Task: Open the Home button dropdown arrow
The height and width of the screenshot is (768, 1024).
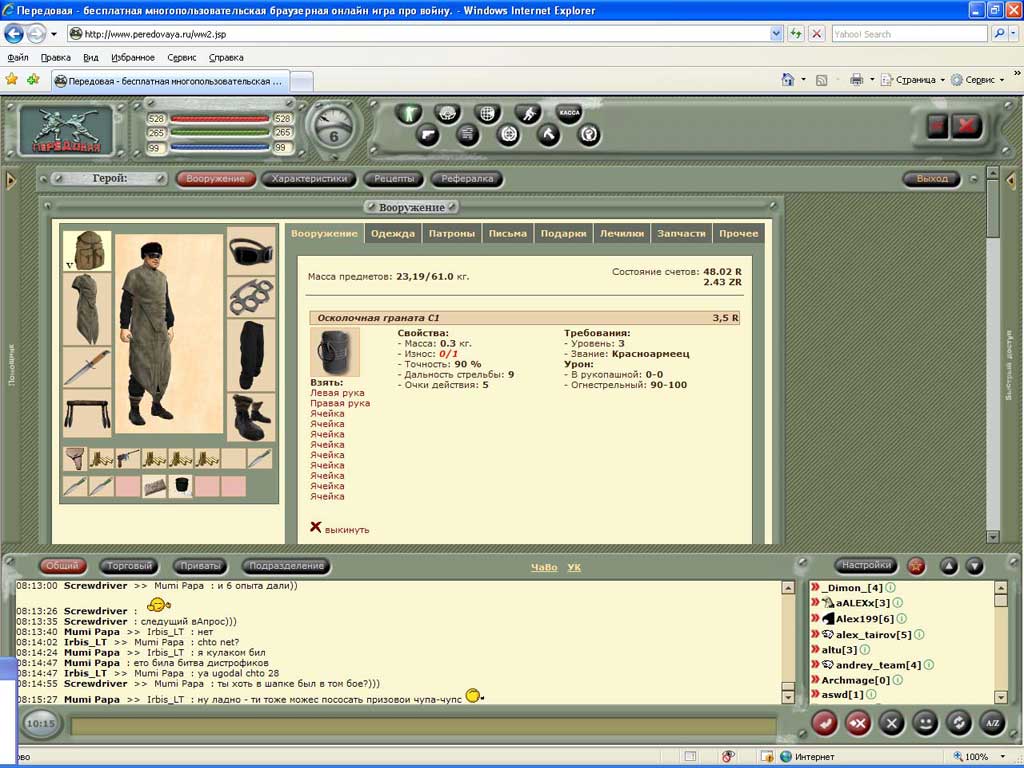Action: (803, 80)
